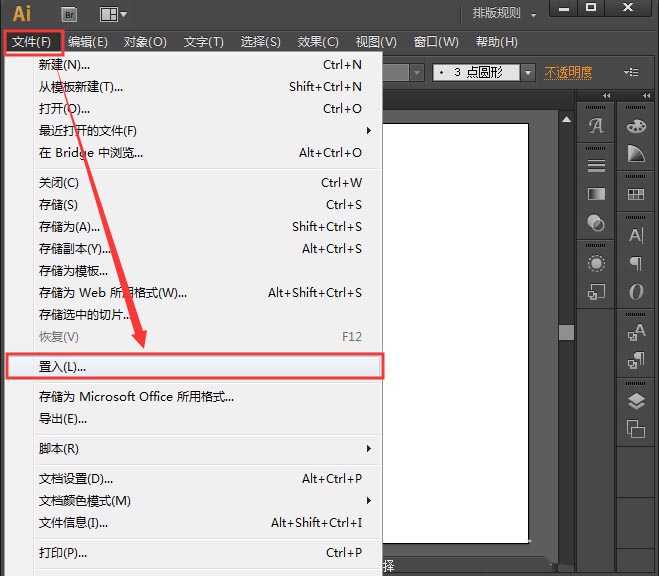Open the Character panel icon
The height and width of the screenshot is (576, 659).
pyautogui.click(x=636, y=235)
